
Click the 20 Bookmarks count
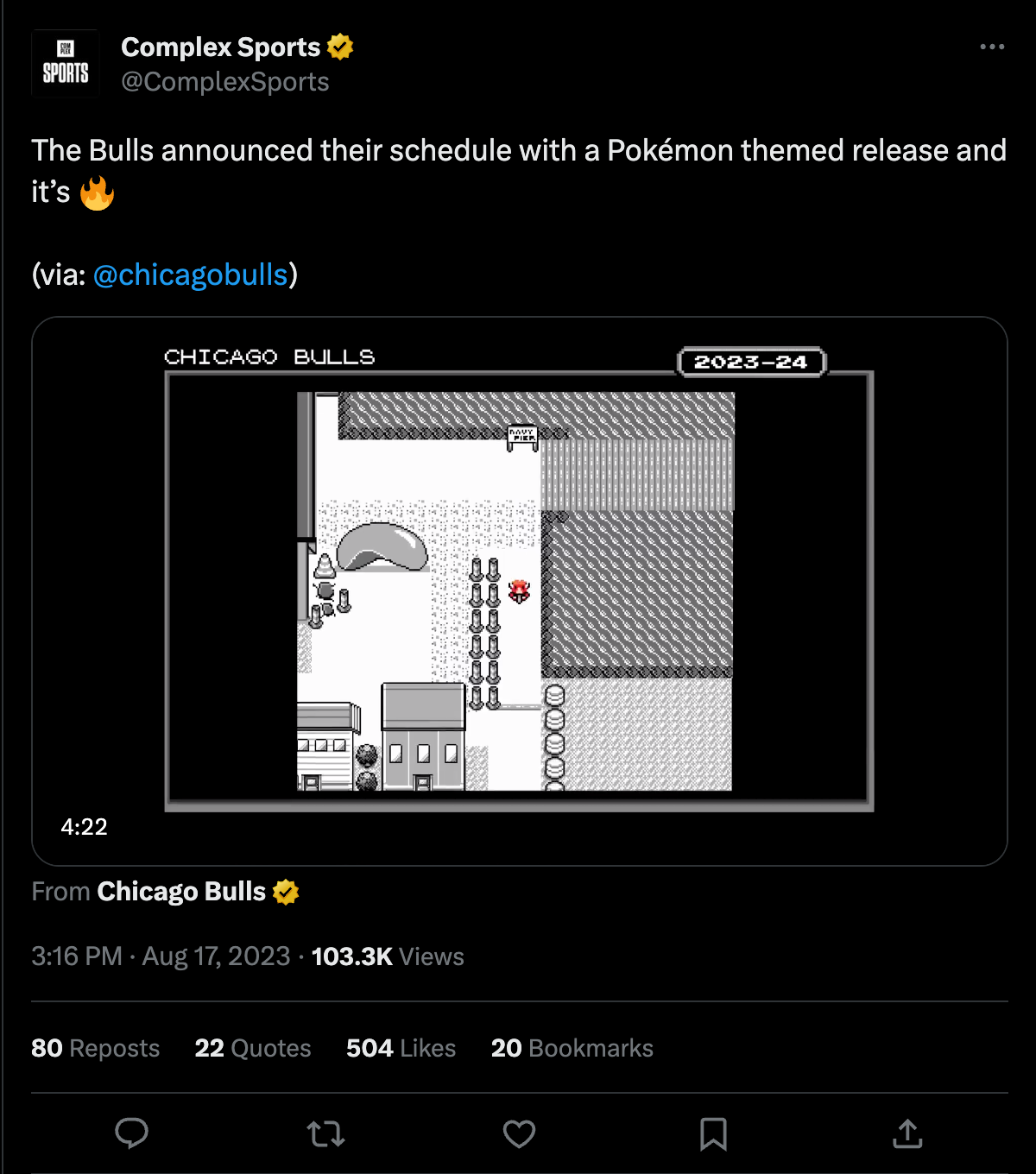point(572,1048)
